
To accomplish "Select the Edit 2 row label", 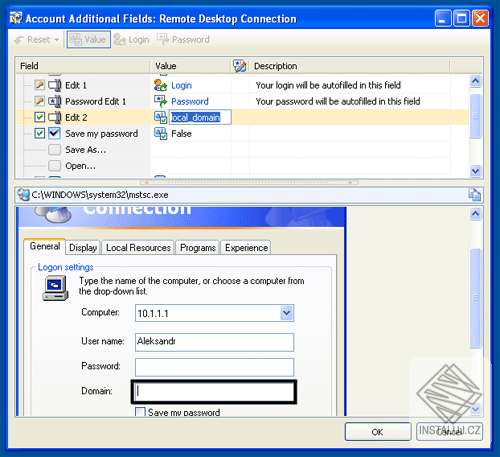I will coord(76,117).
